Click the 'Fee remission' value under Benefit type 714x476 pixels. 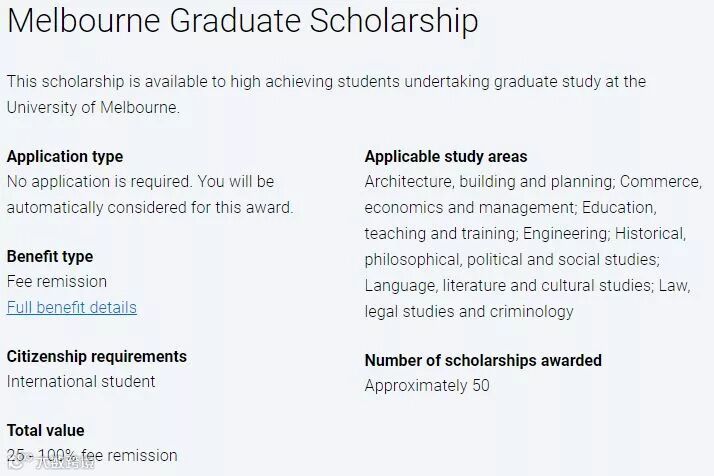pyautogui.click(x=57, y=282)
